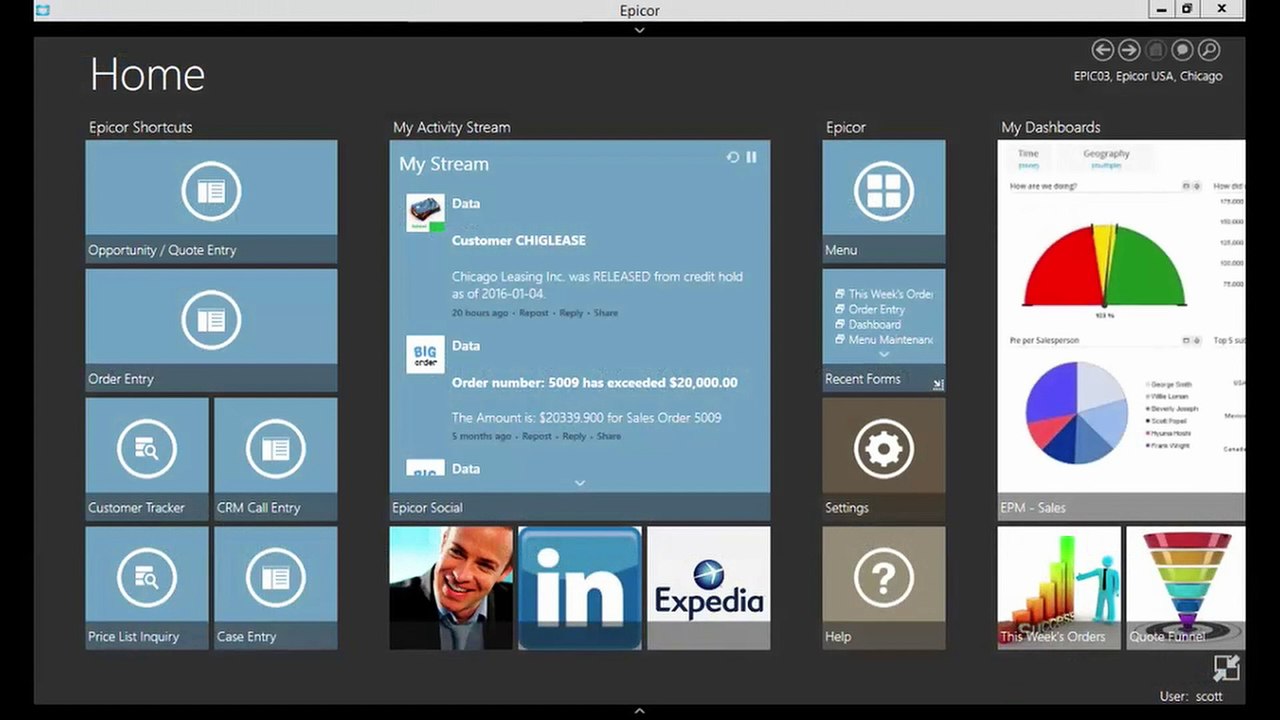Launch the Customer Tracker tile

click(147, 459)
